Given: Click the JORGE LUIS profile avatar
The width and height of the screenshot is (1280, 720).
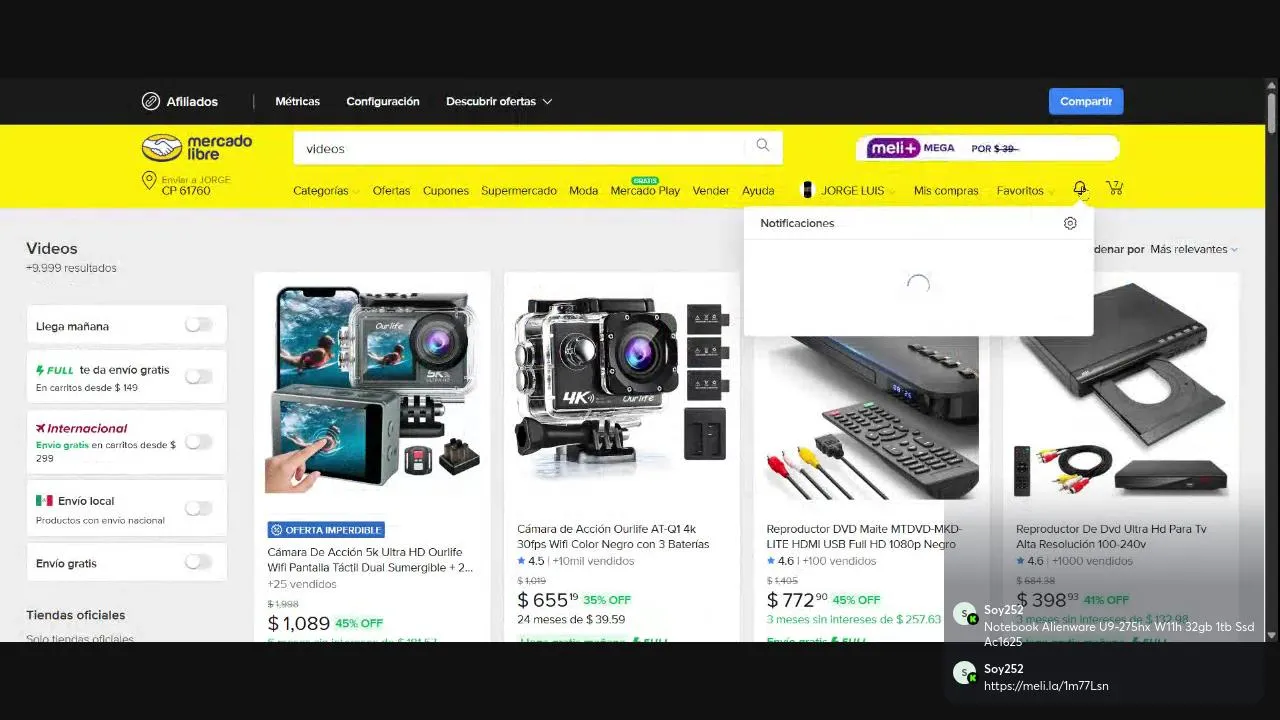Looking at the screenshot, I should (x=808, y=190).
